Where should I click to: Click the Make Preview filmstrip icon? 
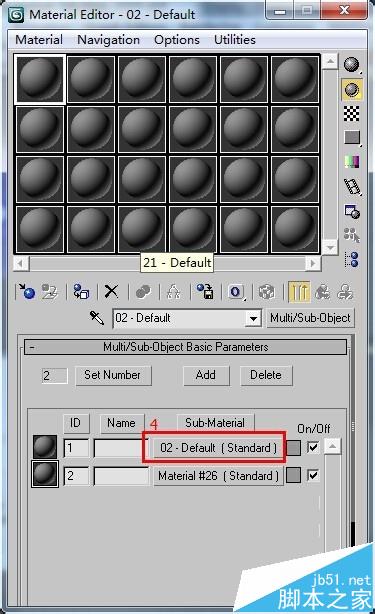352,186
